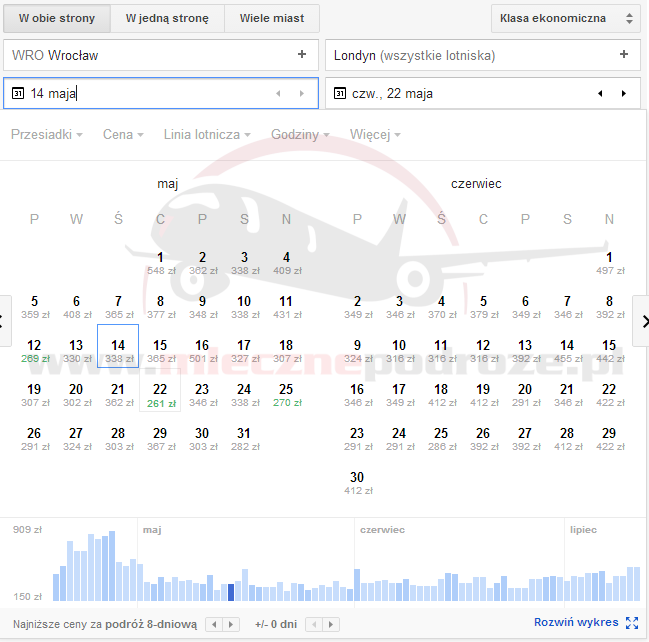The width and height of the screenshot is (649, 642).
Task: Select May 29 priced 367 zł
Action: coord(161,439)
